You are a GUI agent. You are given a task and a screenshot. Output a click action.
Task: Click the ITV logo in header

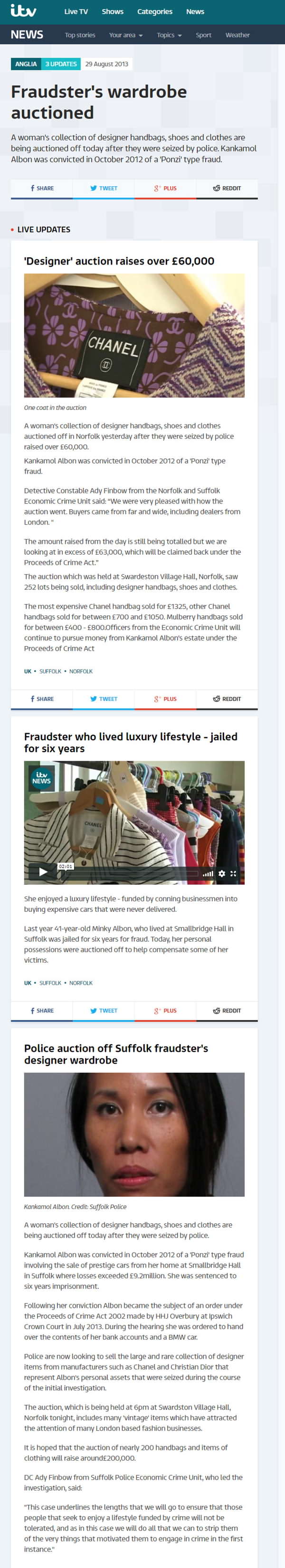pyautogui.click(x=23, y=11)
